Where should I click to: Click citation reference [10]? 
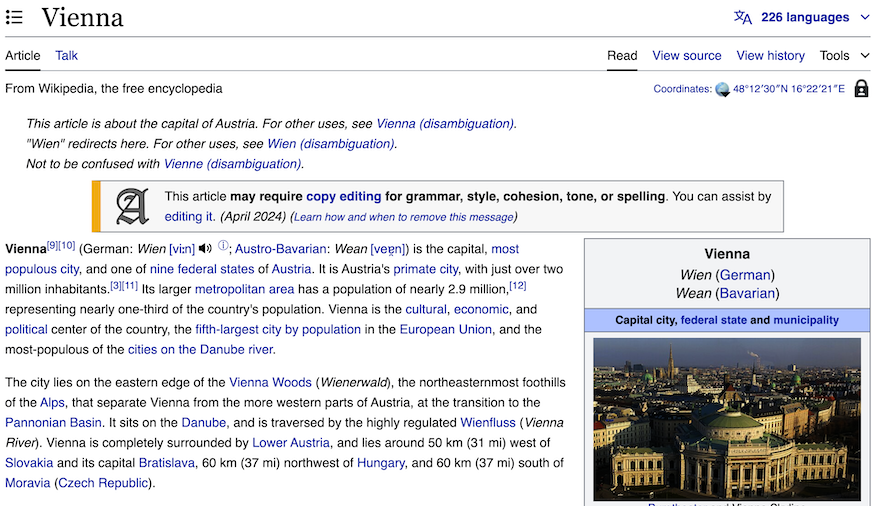pyautogui.click(x=67, y=245)
